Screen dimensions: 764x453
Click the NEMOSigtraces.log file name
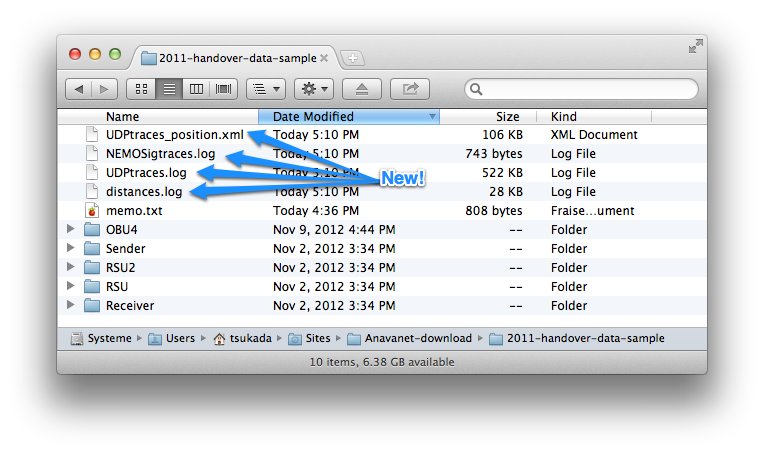pos(160,154)
